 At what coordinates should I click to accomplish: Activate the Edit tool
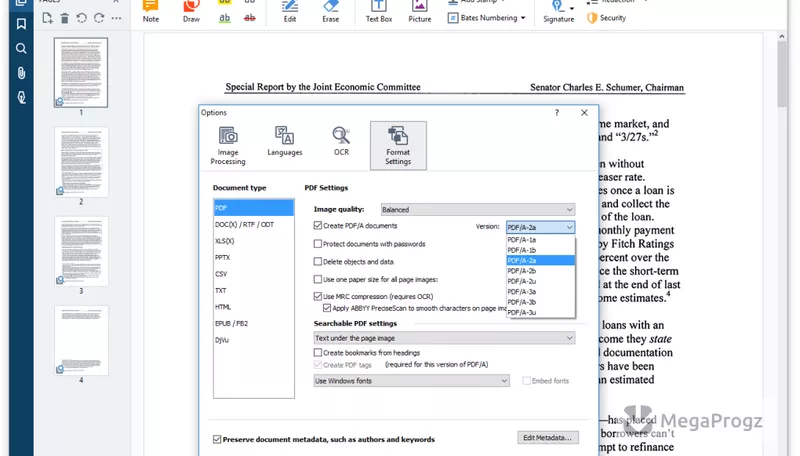[x=290, y=12]
